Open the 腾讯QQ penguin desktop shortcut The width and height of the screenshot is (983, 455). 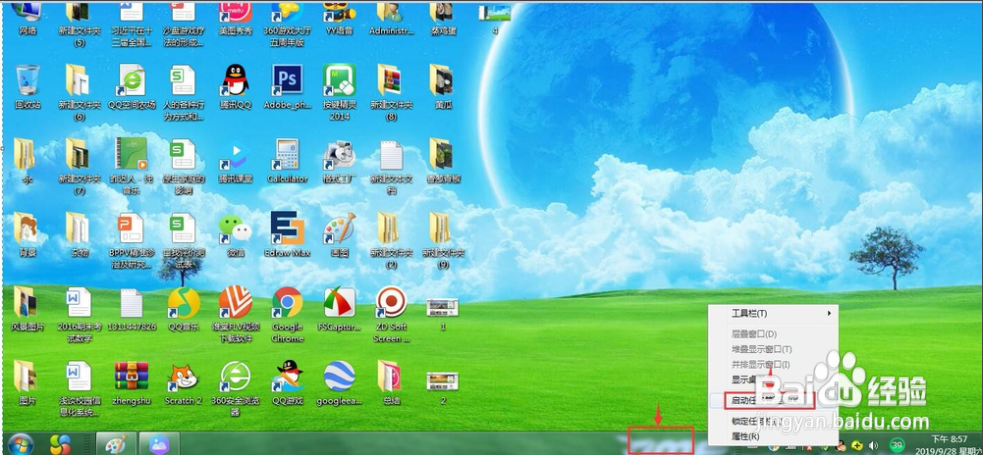pos(236,86)
